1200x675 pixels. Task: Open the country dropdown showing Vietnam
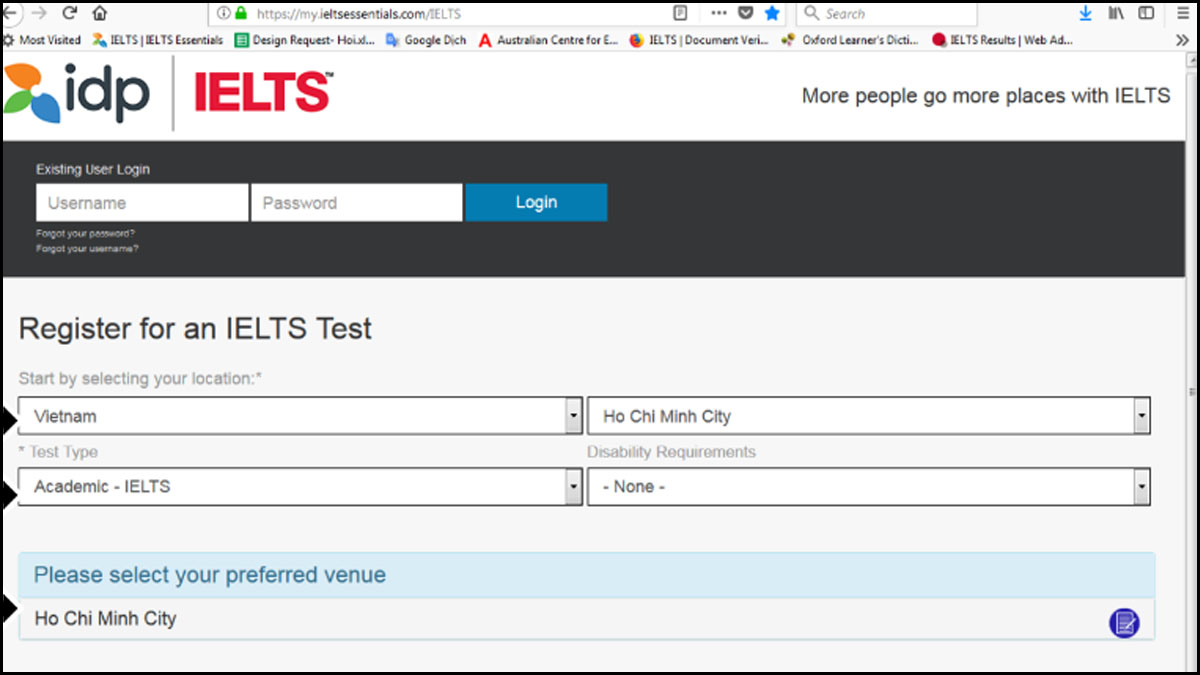(x=573, y=415)
